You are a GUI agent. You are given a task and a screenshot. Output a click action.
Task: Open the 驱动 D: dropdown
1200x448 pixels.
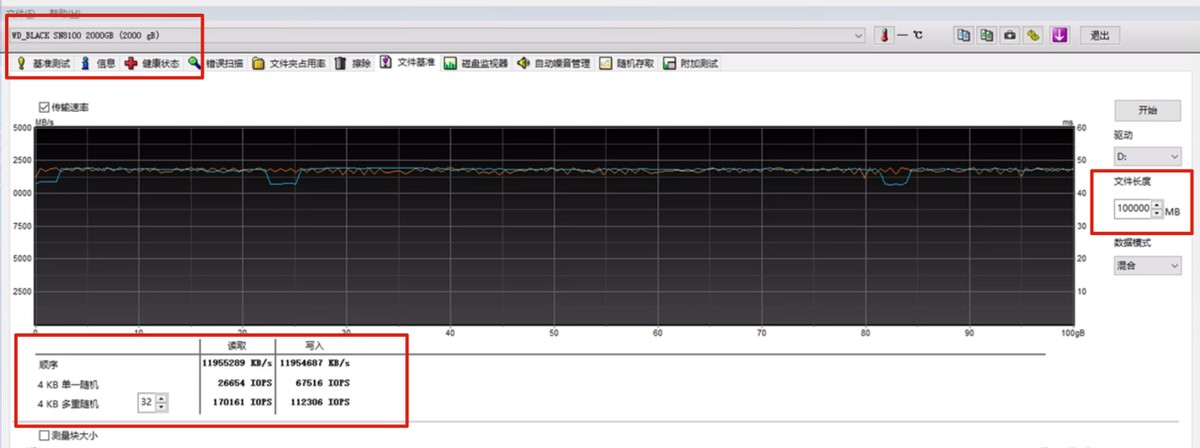point(1147,157)
